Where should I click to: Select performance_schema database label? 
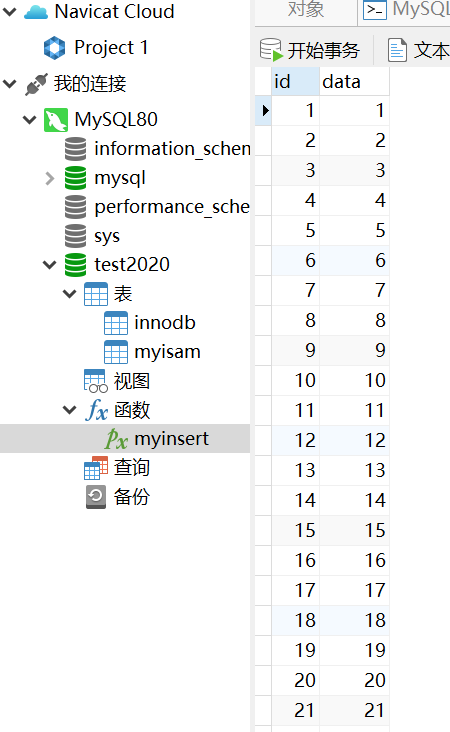[172, 207]
